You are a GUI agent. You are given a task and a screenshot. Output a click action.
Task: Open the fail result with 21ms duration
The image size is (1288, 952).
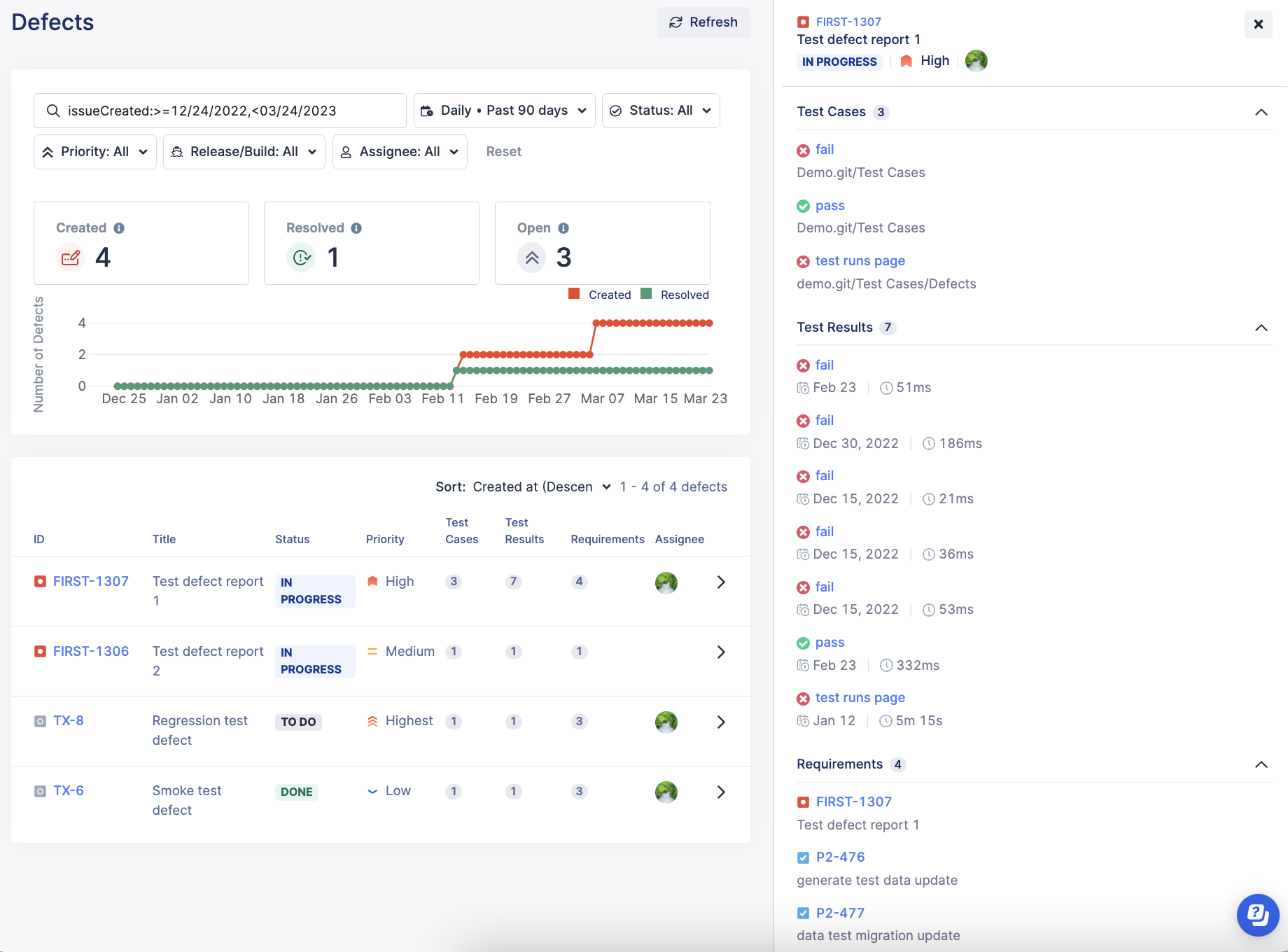click(x=825, y=476)
